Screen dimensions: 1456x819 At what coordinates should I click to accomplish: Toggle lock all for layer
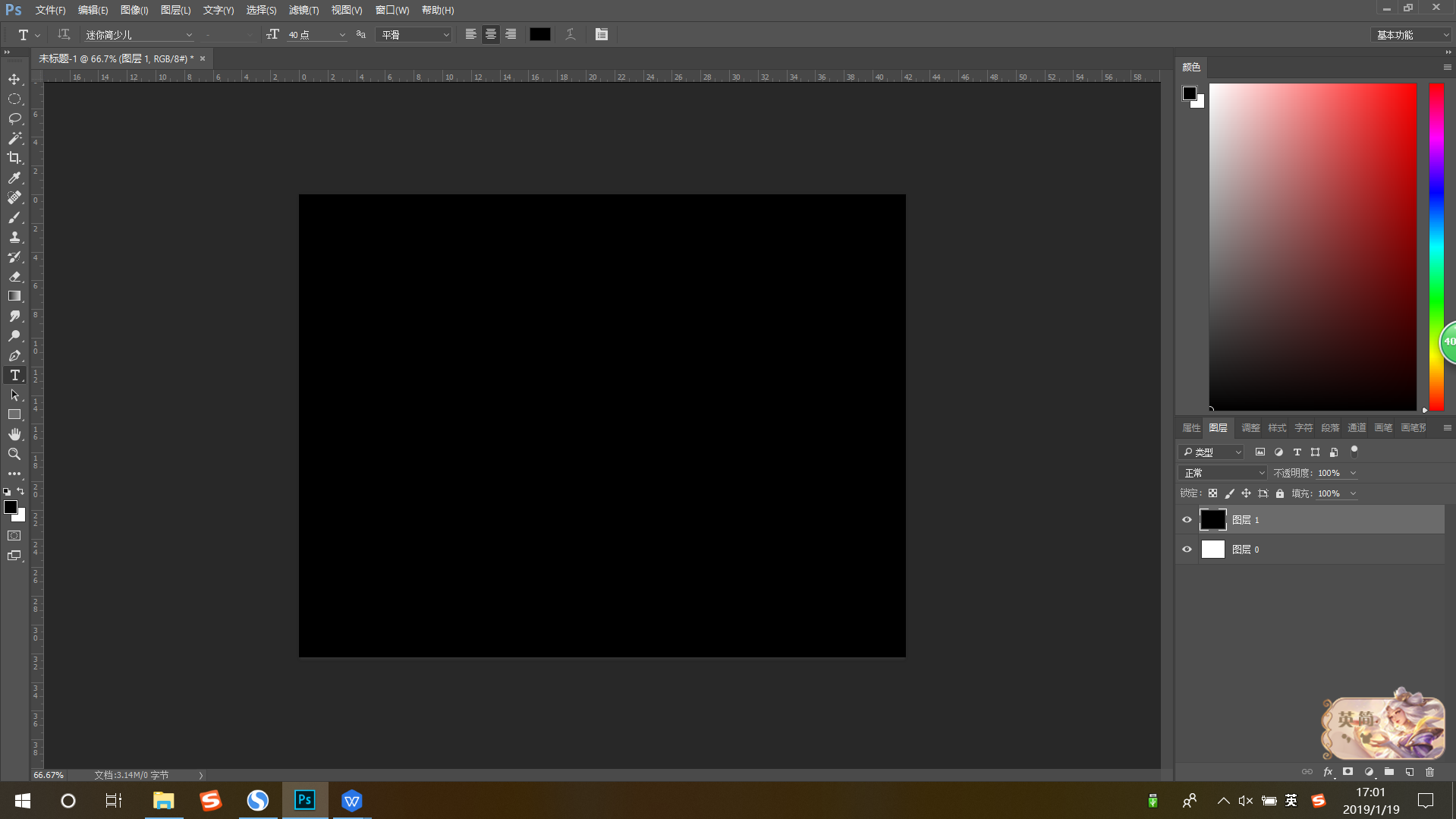pos(1280,493)
